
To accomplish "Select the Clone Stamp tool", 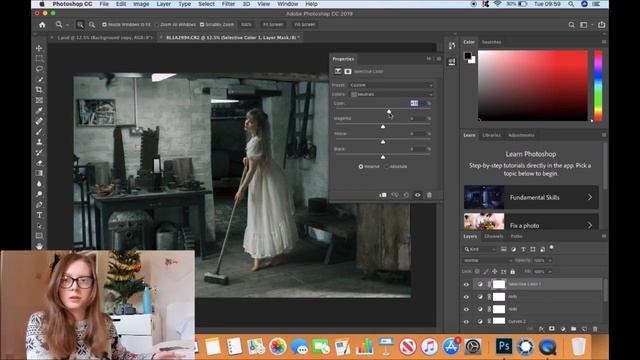I will [x=39, y=142].
